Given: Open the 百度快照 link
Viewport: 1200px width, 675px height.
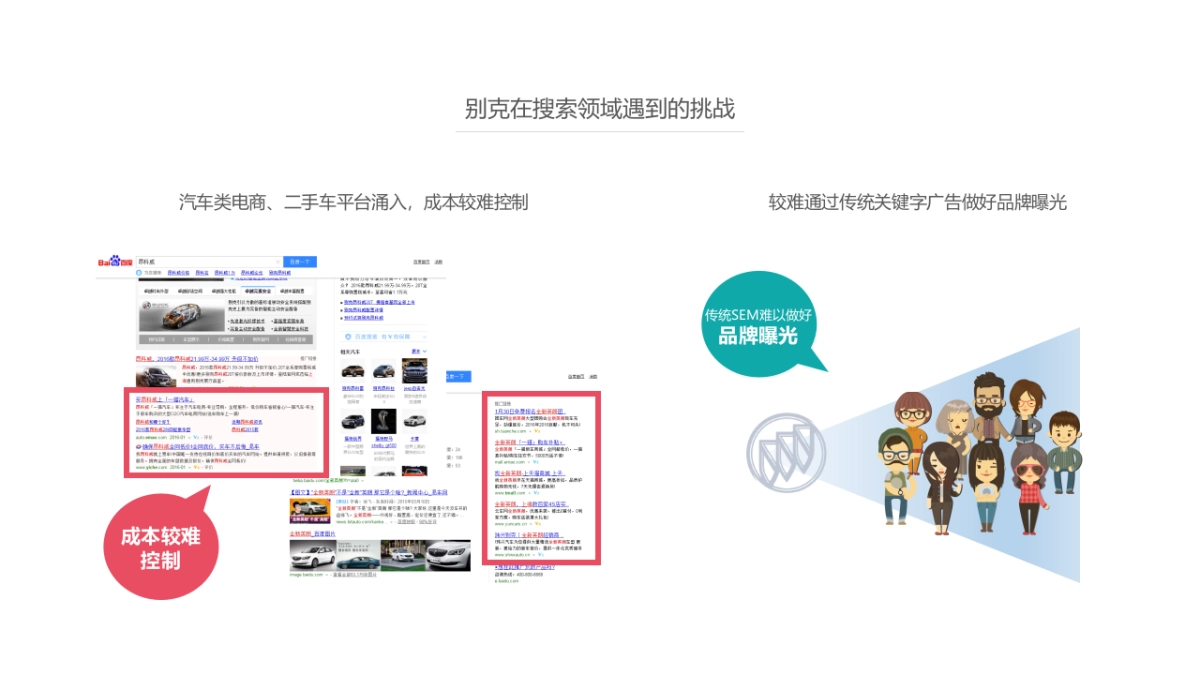Looking at the screenshot, I should [x=409, y=522].
